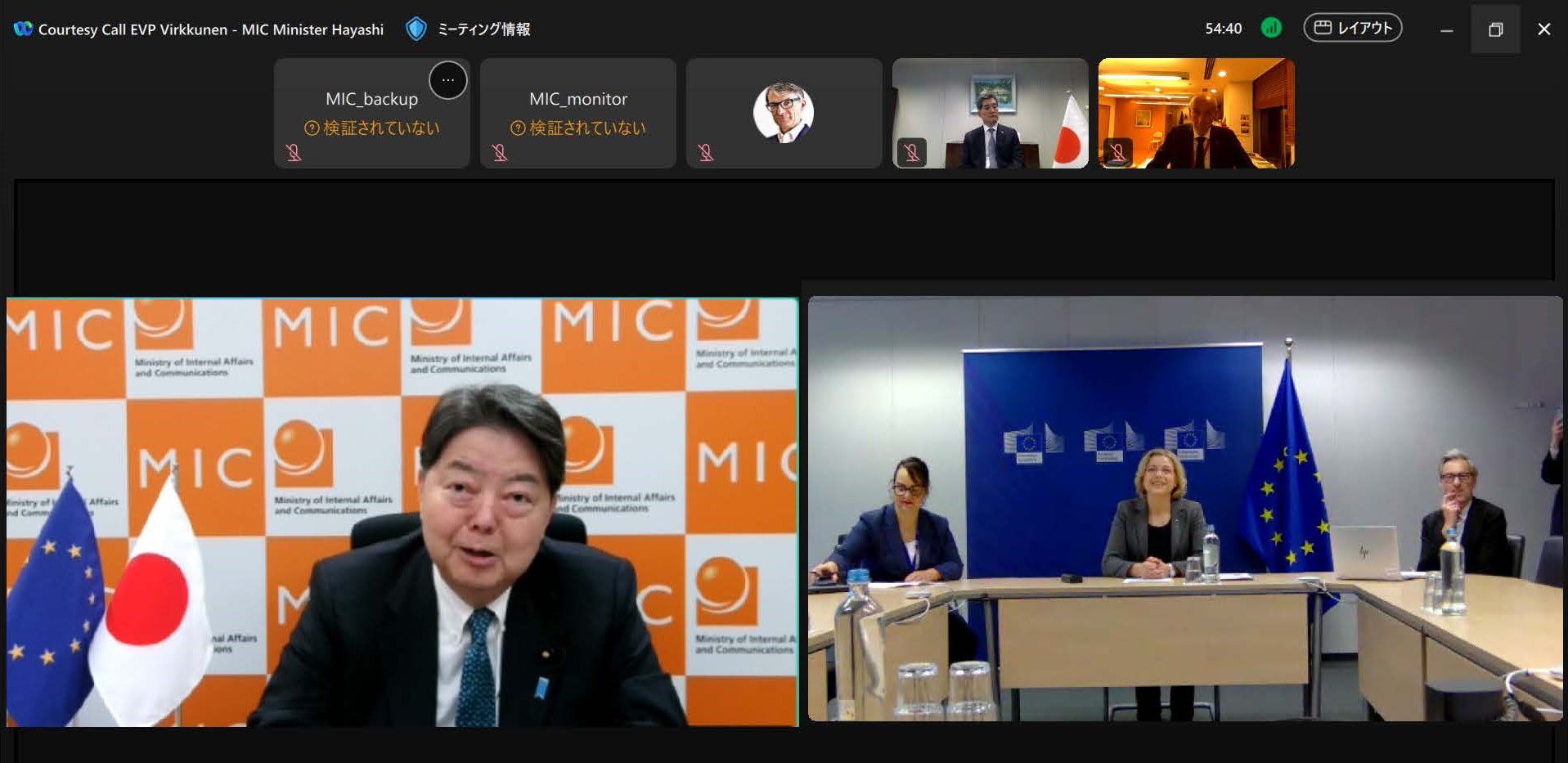Open the ミーティング情報 meeting info

[x=483, y=29]
